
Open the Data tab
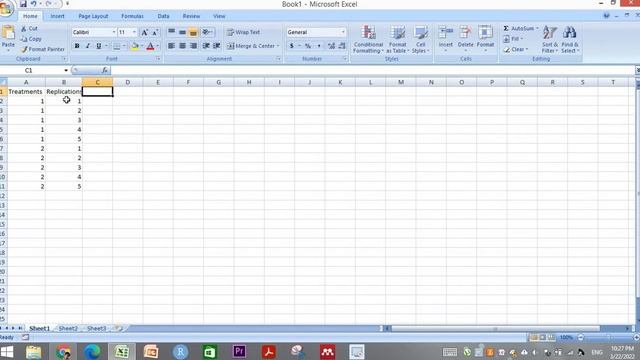coord(163,16)
